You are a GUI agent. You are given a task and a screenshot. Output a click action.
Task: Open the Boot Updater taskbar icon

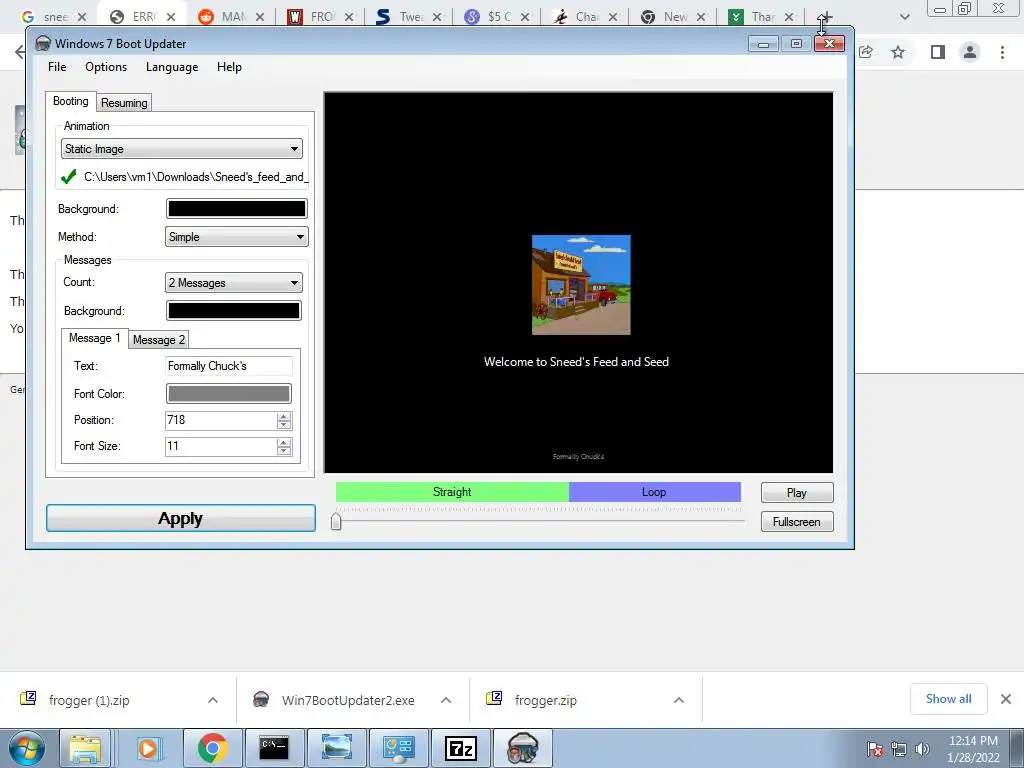(522, 748)
